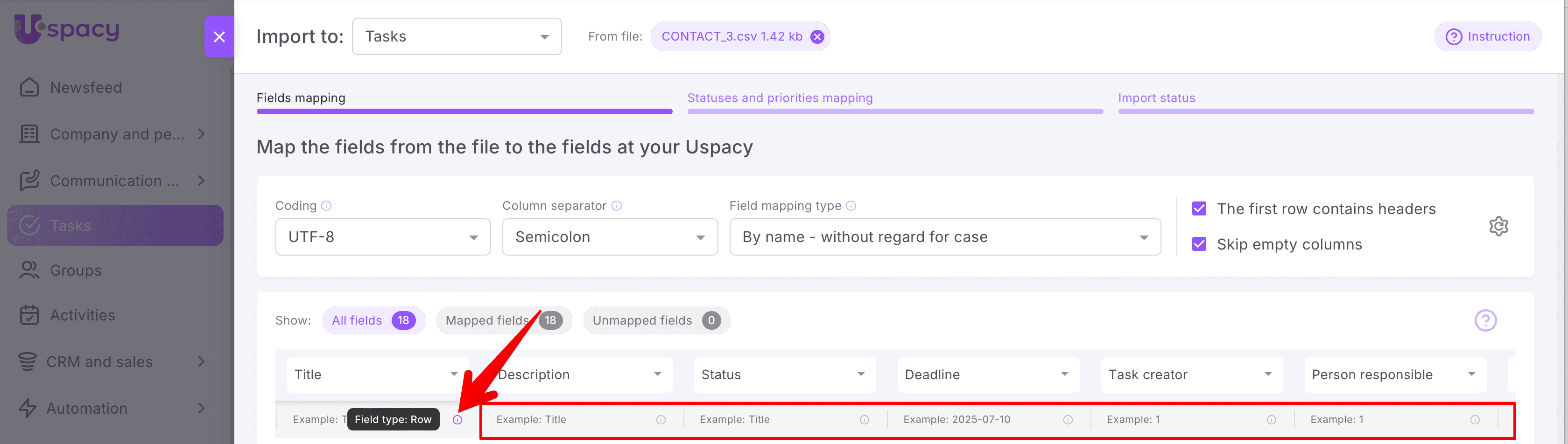Switch to 'Statuses and priorities mapping' tab
The width and height of the screenshot is (1568, 444).
click(780, 98)
